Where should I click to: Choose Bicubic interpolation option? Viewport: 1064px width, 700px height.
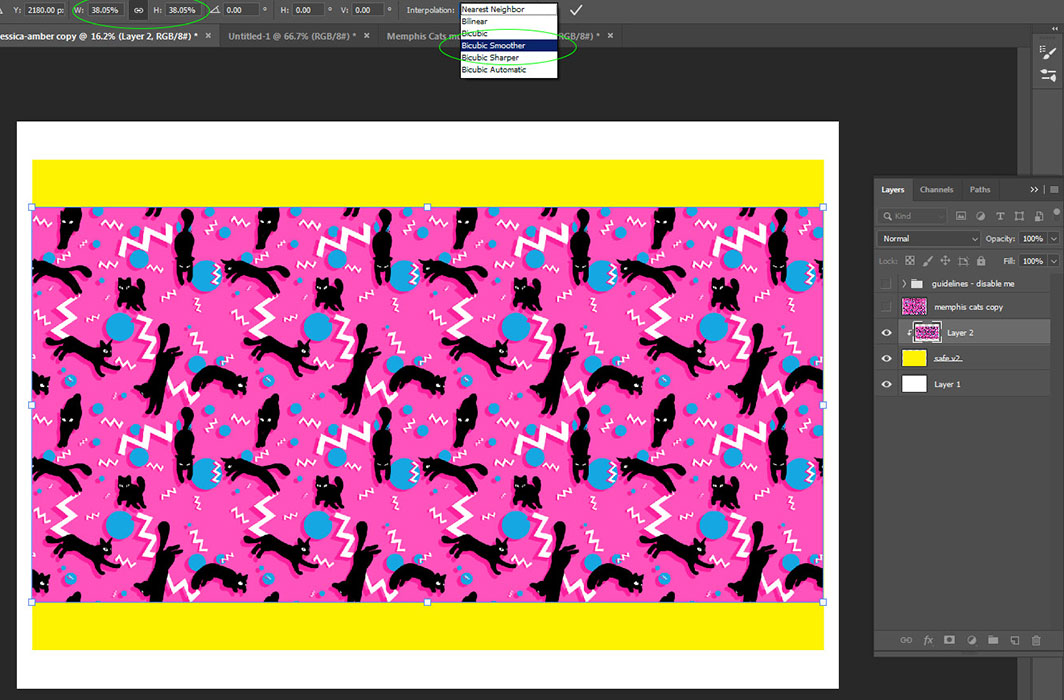tap(509, 33)
